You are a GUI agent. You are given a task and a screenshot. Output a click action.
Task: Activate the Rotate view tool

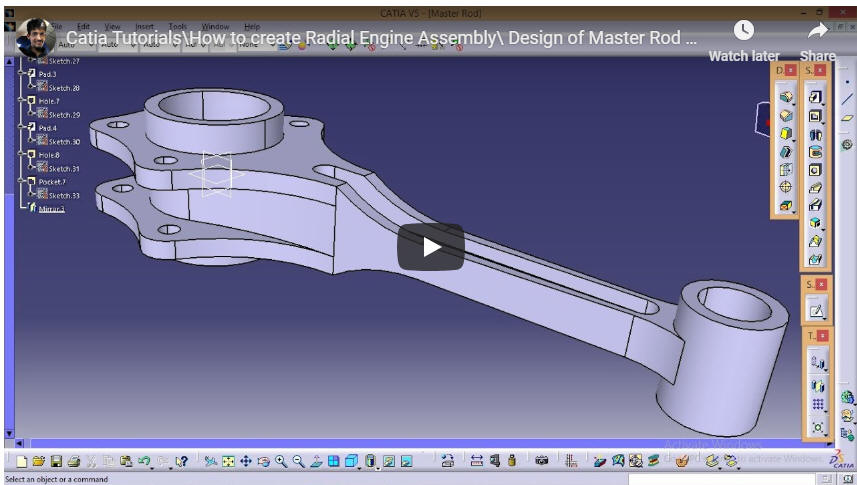pyautogui.click(x=263, y=461)
